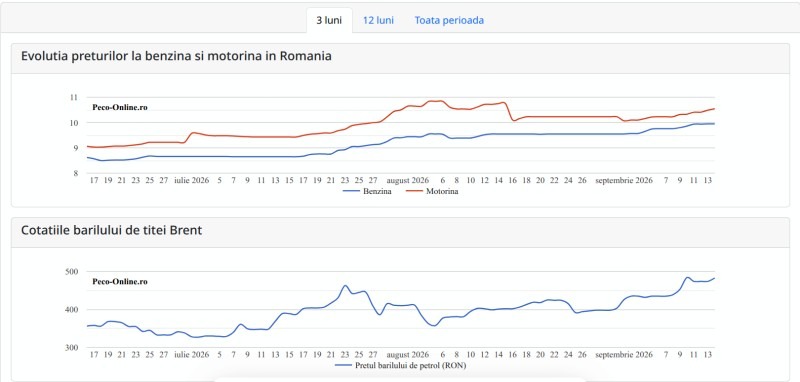Click iulie 2026 label on fuel chart axis
Image resolution: width=800 pixels, height=382 pixels.
click(191, 181)
